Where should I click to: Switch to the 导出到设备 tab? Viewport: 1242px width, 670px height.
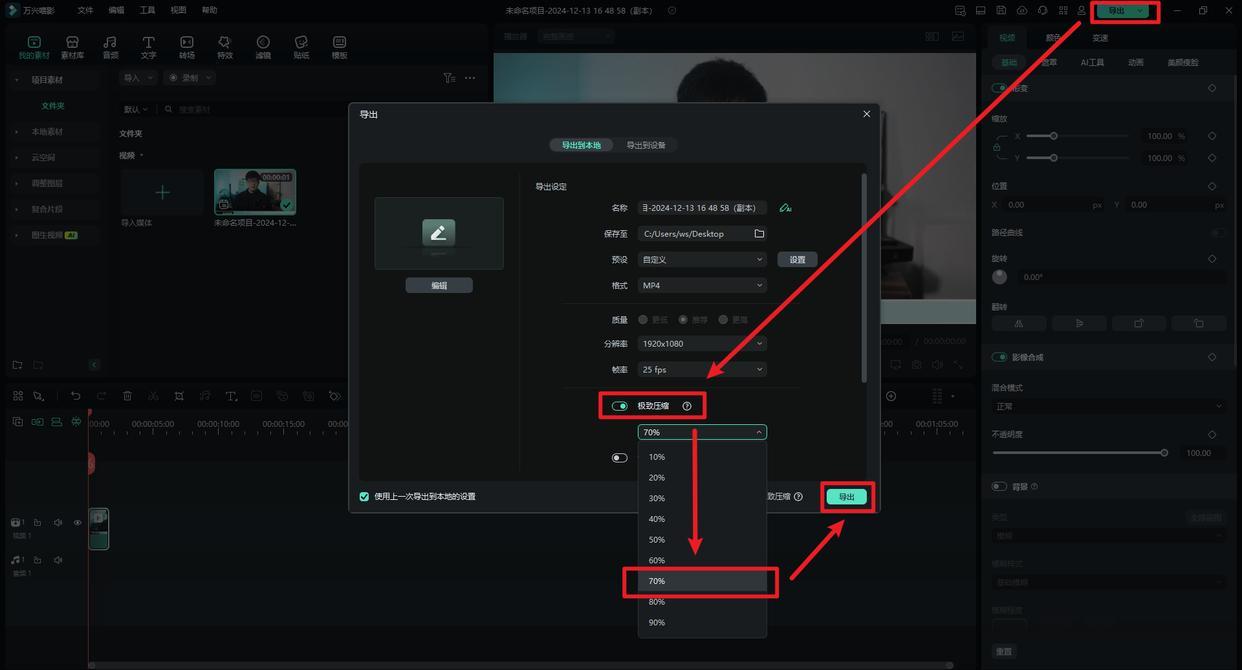click(646, 145)
